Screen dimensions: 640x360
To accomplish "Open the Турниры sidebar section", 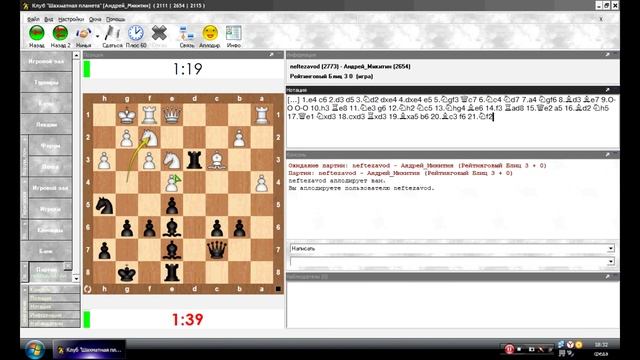I will tap(46, 82).
